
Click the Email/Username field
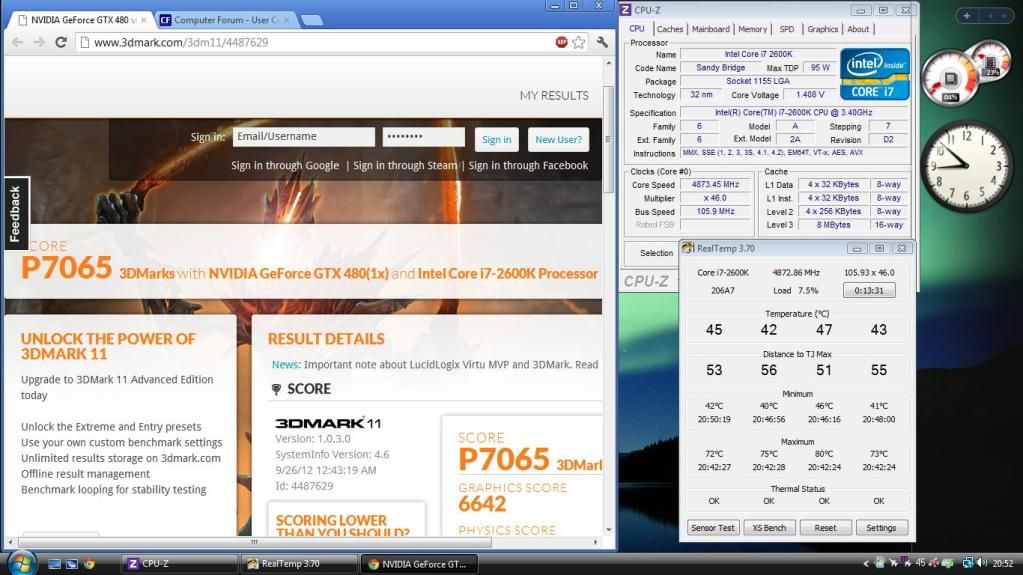coord(303,137)
